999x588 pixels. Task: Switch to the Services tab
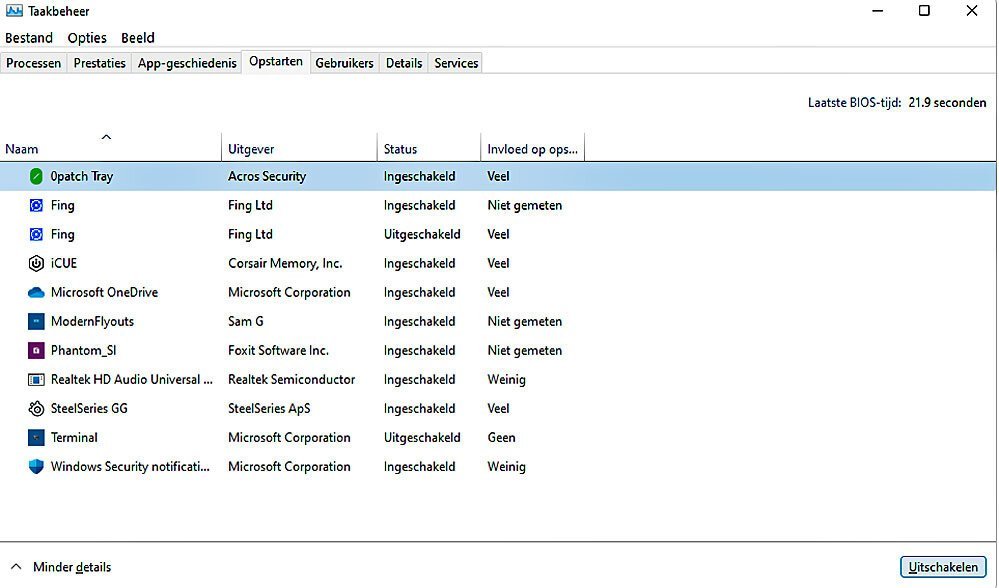[456, 63]
